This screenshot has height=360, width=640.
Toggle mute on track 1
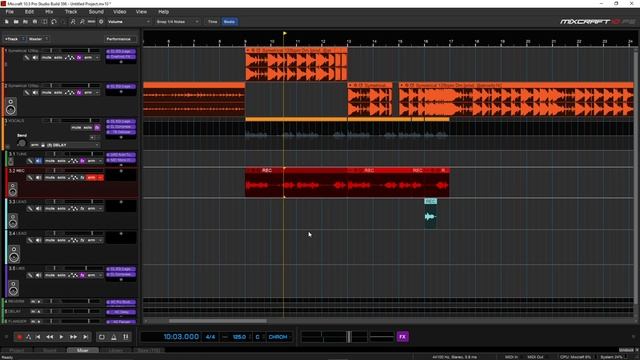[47, 58]
